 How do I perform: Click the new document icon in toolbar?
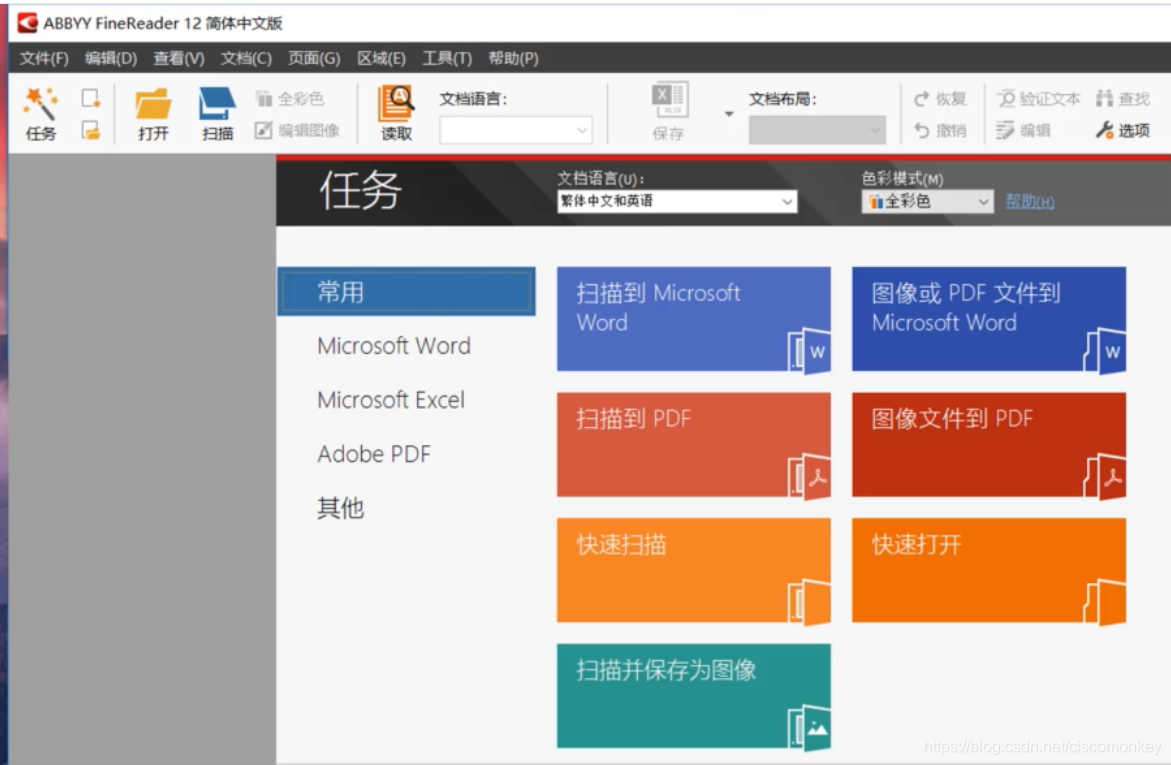pyautogui.click(x=91, y=99)
